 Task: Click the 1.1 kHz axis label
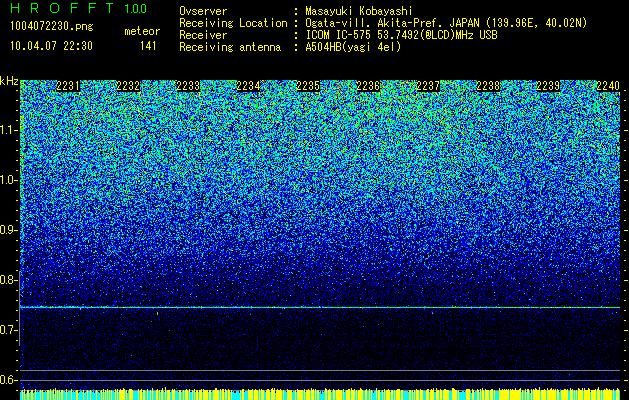pos(9,130)
